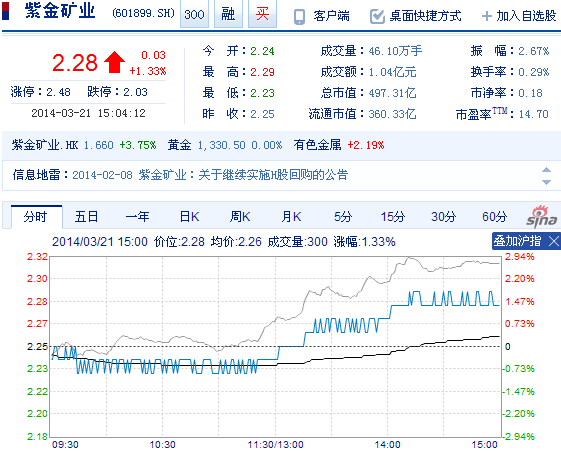Click the 市净率 value 0.18
Viewport: 561px width, 451px height.
530,93
